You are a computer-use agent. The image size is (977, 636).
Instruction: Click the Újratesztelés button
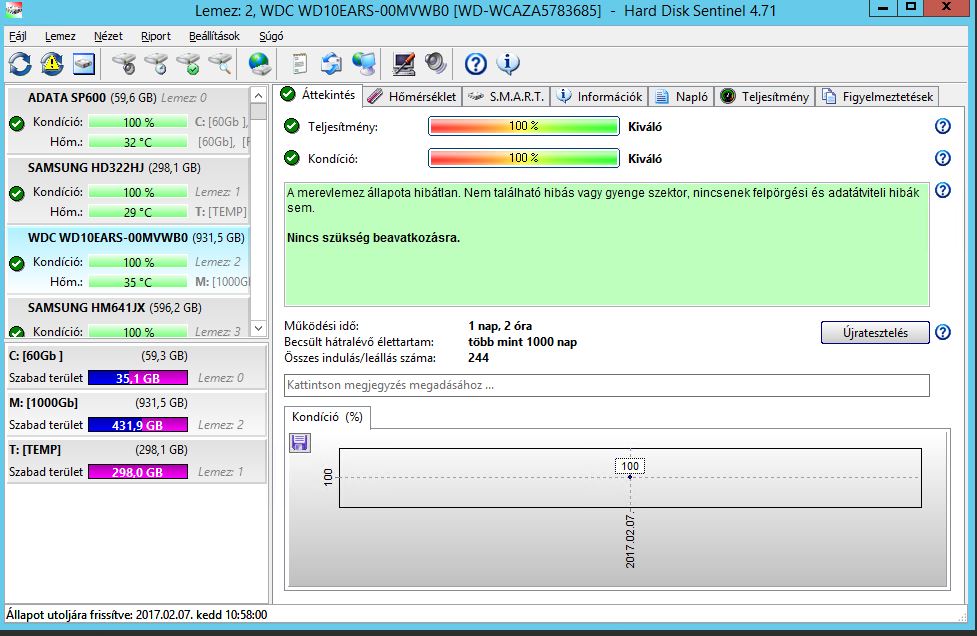(875, 333)
